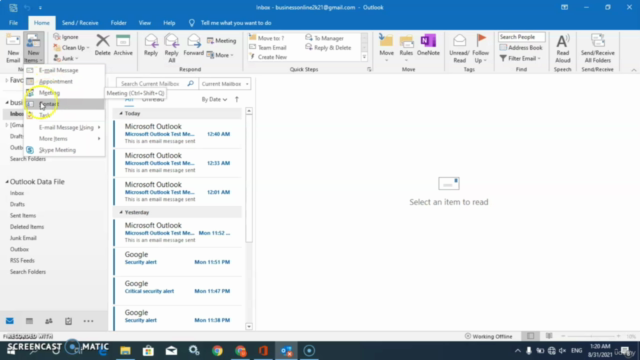Click the New Email icon
The height and width of the screenshot is (360, 640).
coord(13,48)
